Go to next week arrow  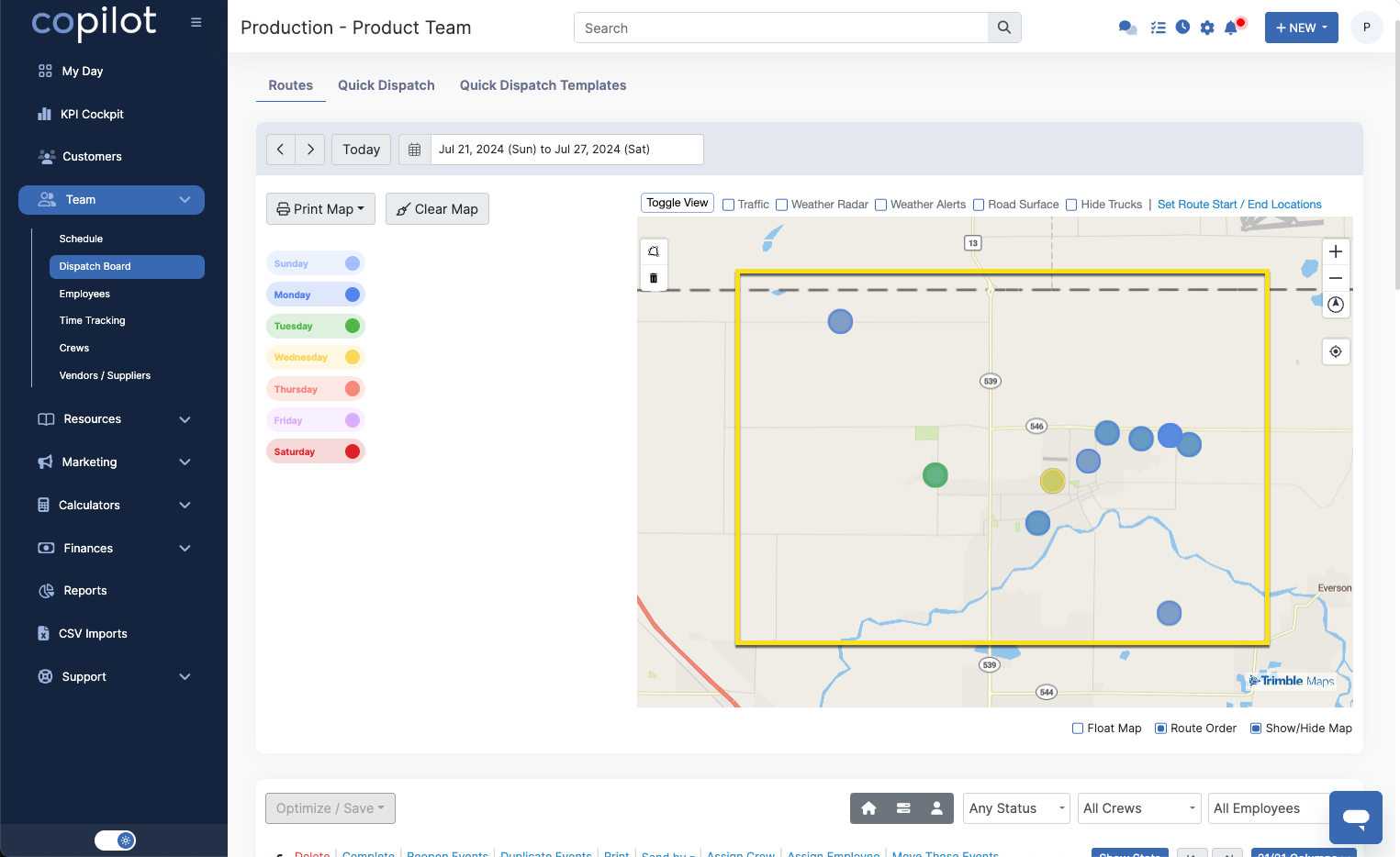(310, 150)
